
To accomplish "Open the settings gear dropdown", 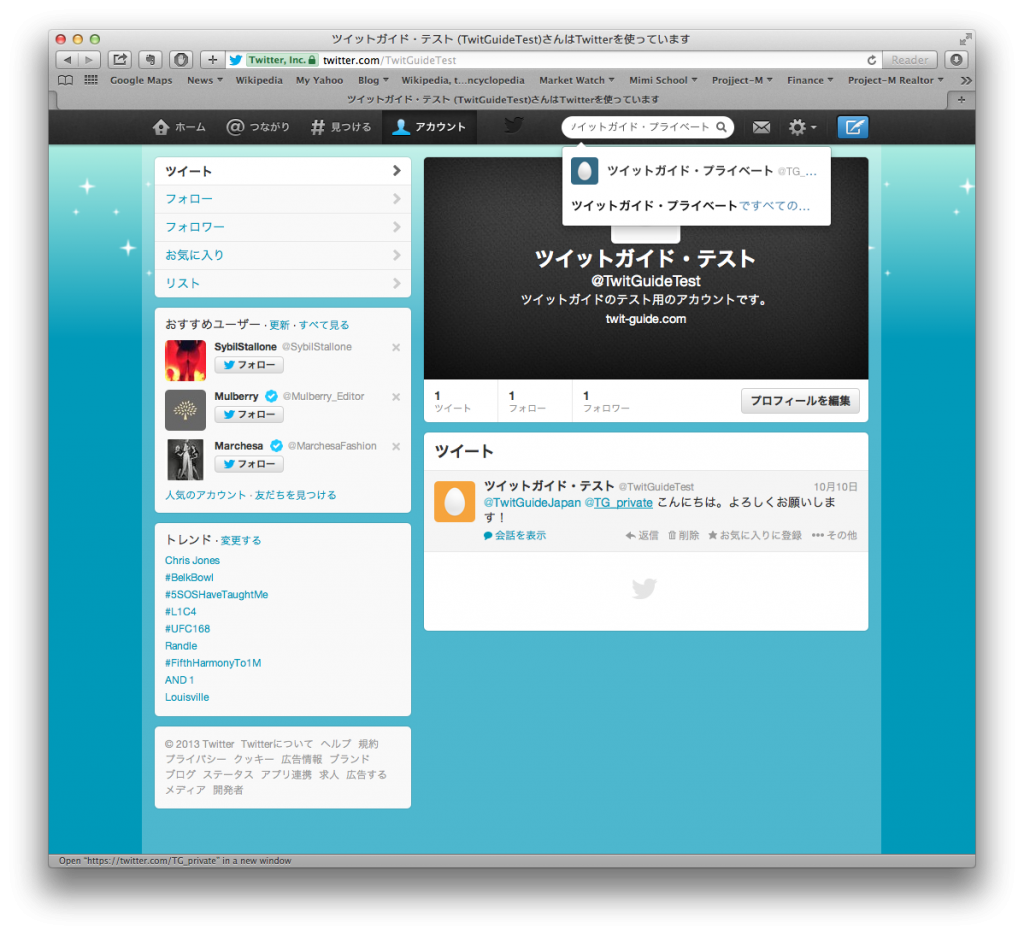I will click(802, 127).
